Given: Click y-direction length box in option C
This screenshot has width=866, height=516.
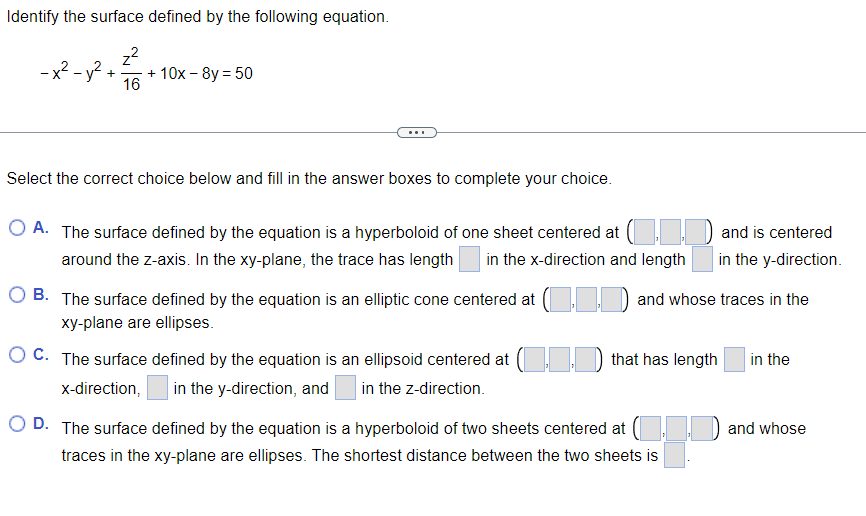Looking at the screenshot, I should 157,388.
